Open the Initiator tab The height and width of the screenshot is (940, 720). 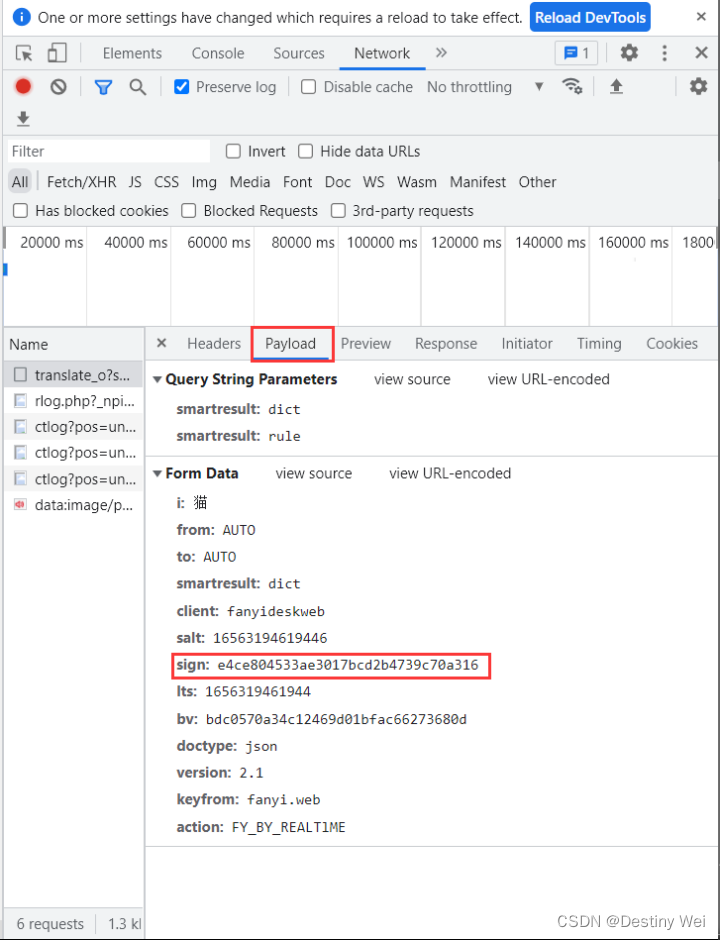[527, 344]
